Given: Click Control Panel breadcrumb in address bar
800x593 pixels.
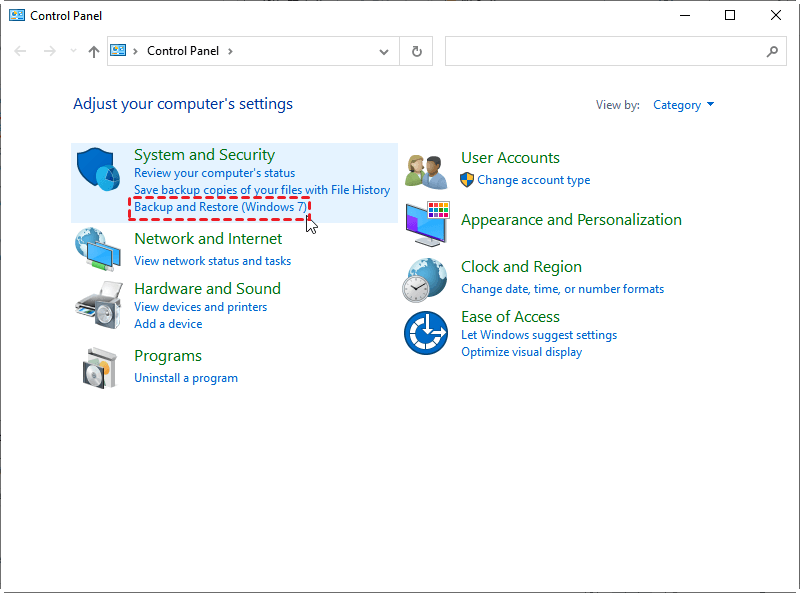Looking at the screenshot, I should [184, 51].
